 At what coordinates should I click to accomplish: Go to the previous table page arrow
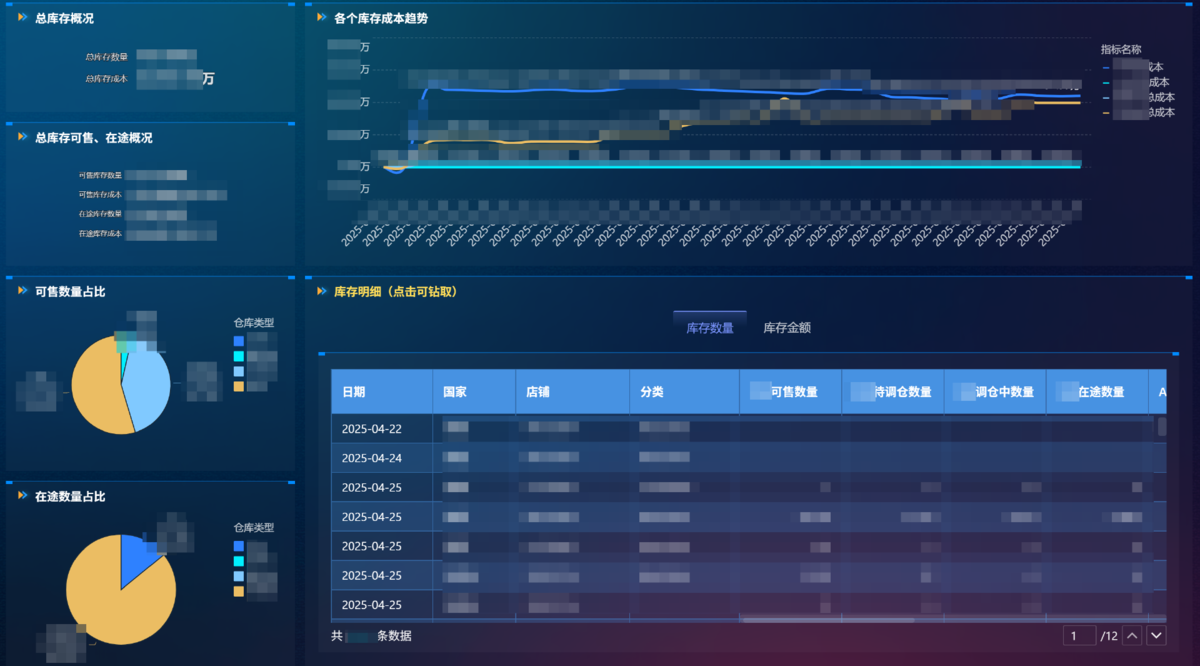click(x=1133, y=635)
